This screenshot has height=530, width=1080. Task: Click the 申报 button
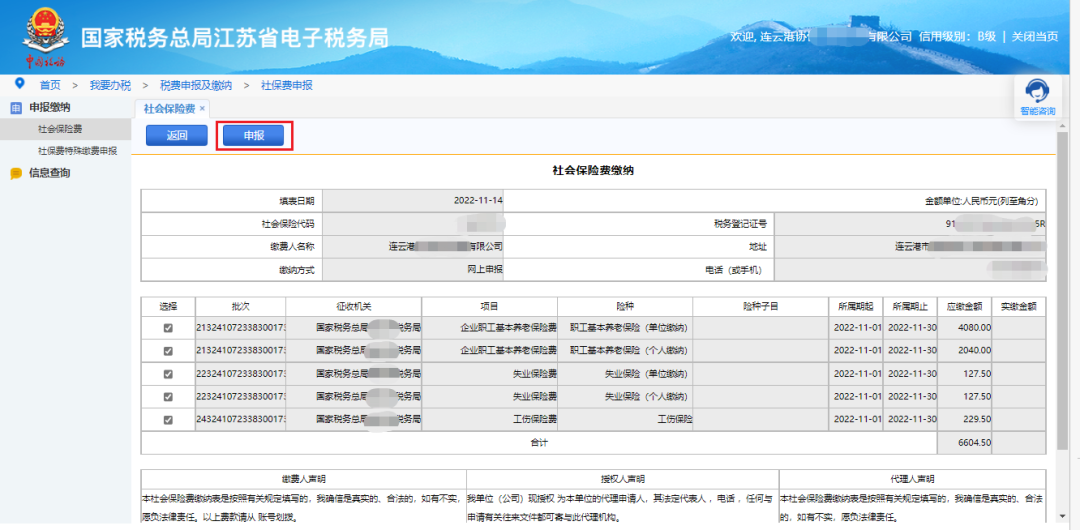pyautogui.click(x=253, y=136)
